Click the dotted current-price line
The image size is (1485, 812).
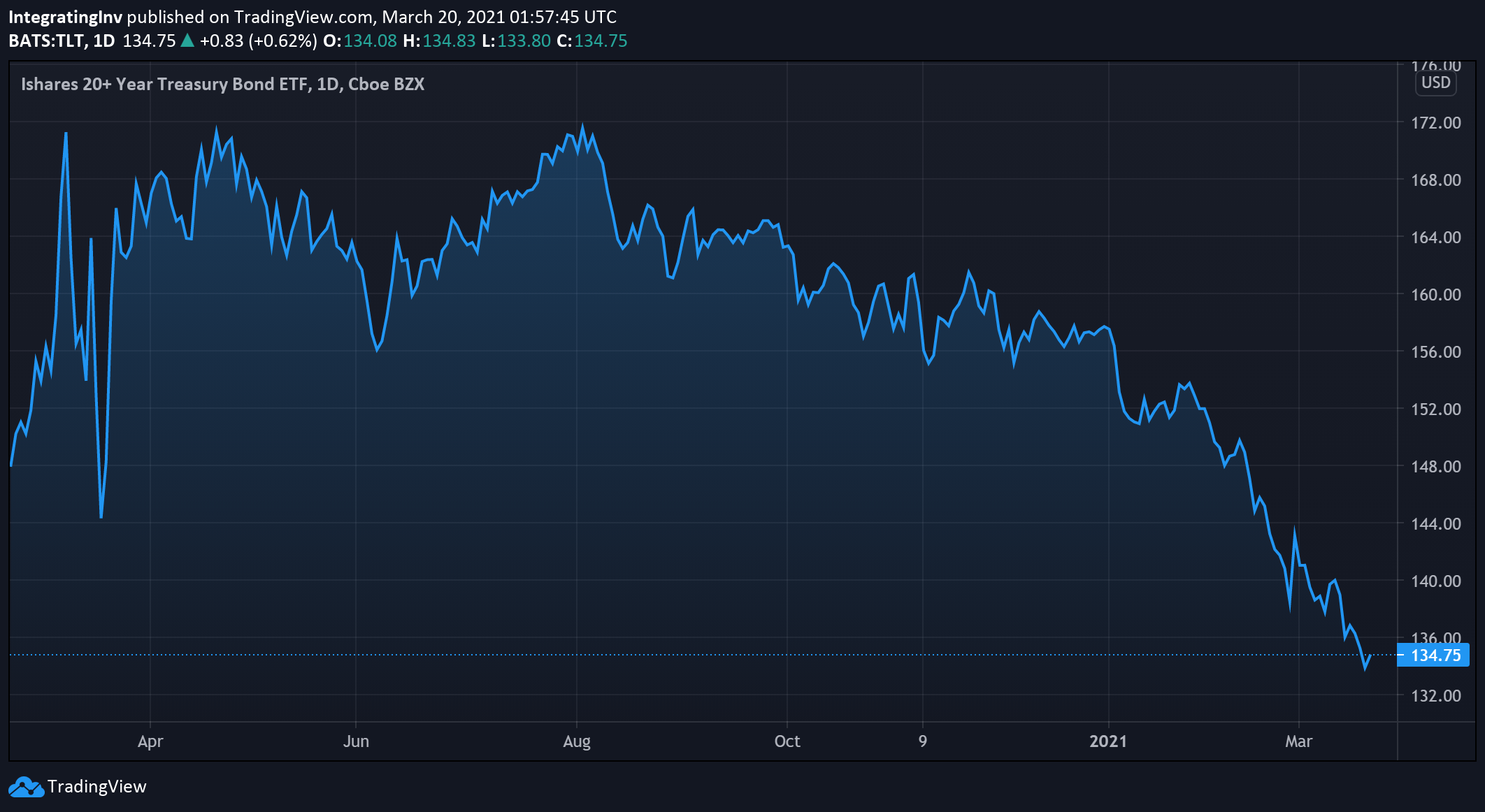(x=699, y=655)
